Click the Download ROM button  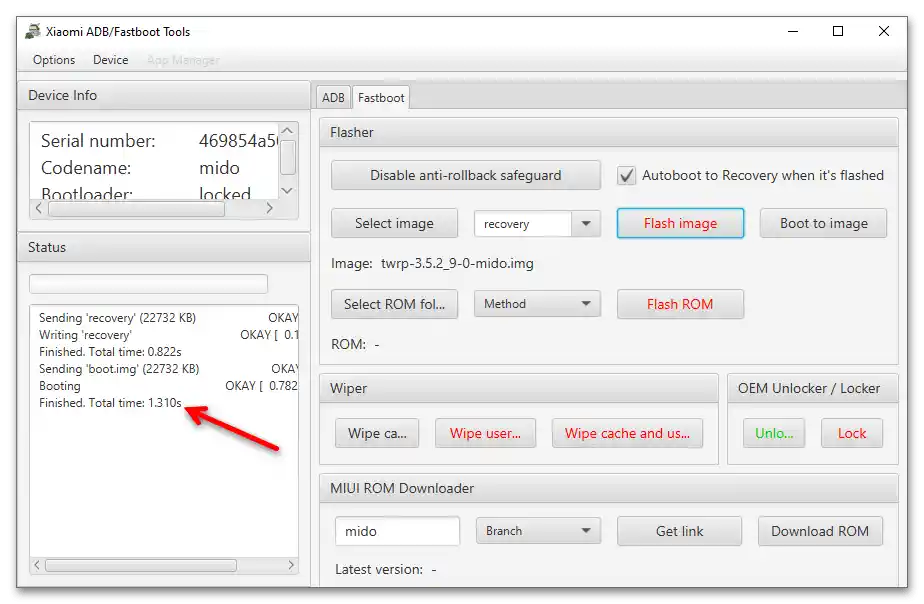[820, 531]
